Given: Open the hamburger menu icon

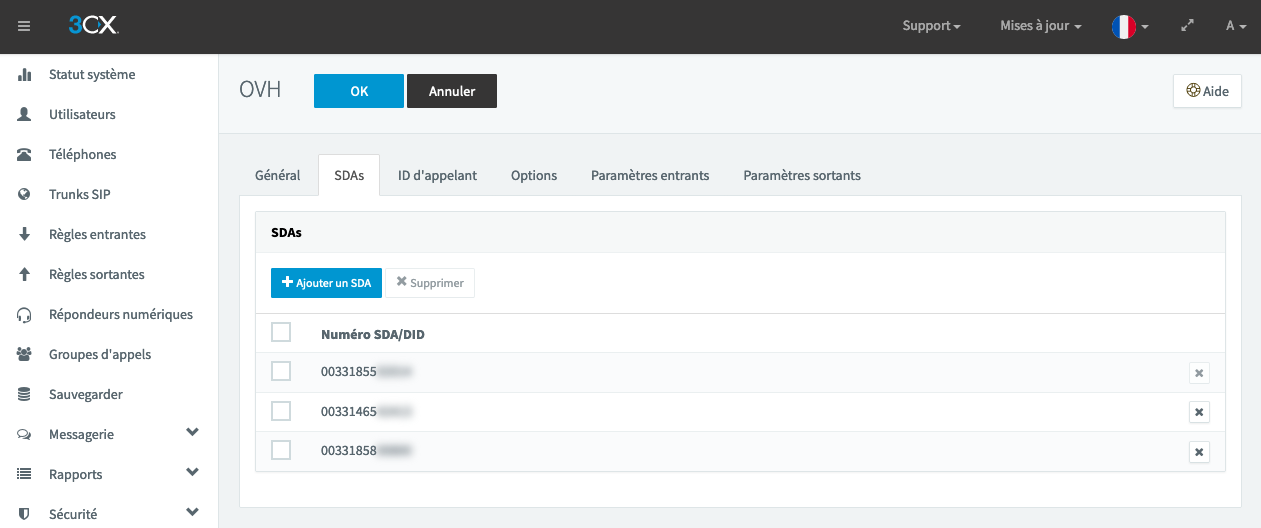Looking at the screenshot, I should pos(24,26).
